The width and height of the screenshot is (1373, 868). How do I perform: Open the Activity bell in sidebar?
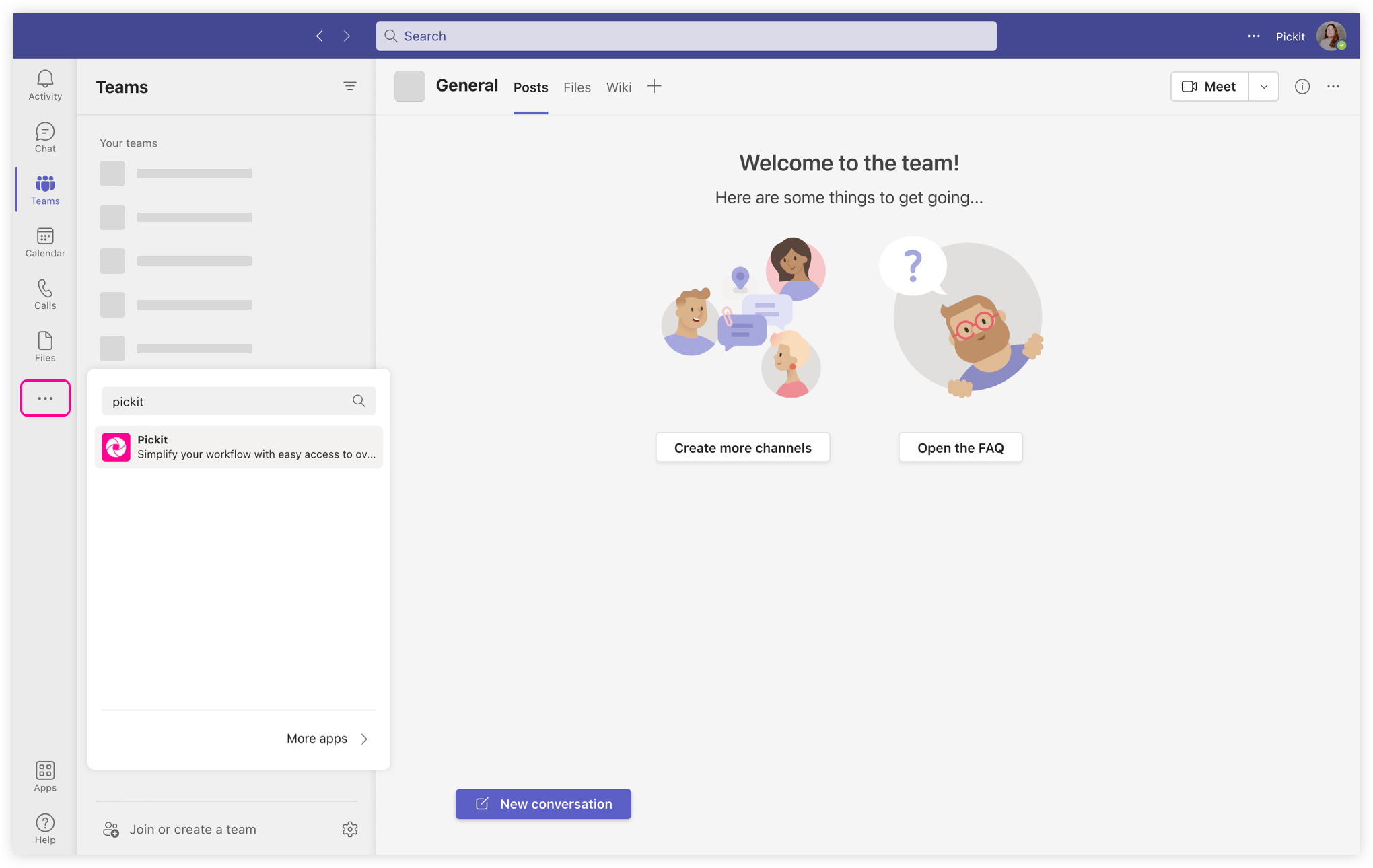tap(45, 85)
